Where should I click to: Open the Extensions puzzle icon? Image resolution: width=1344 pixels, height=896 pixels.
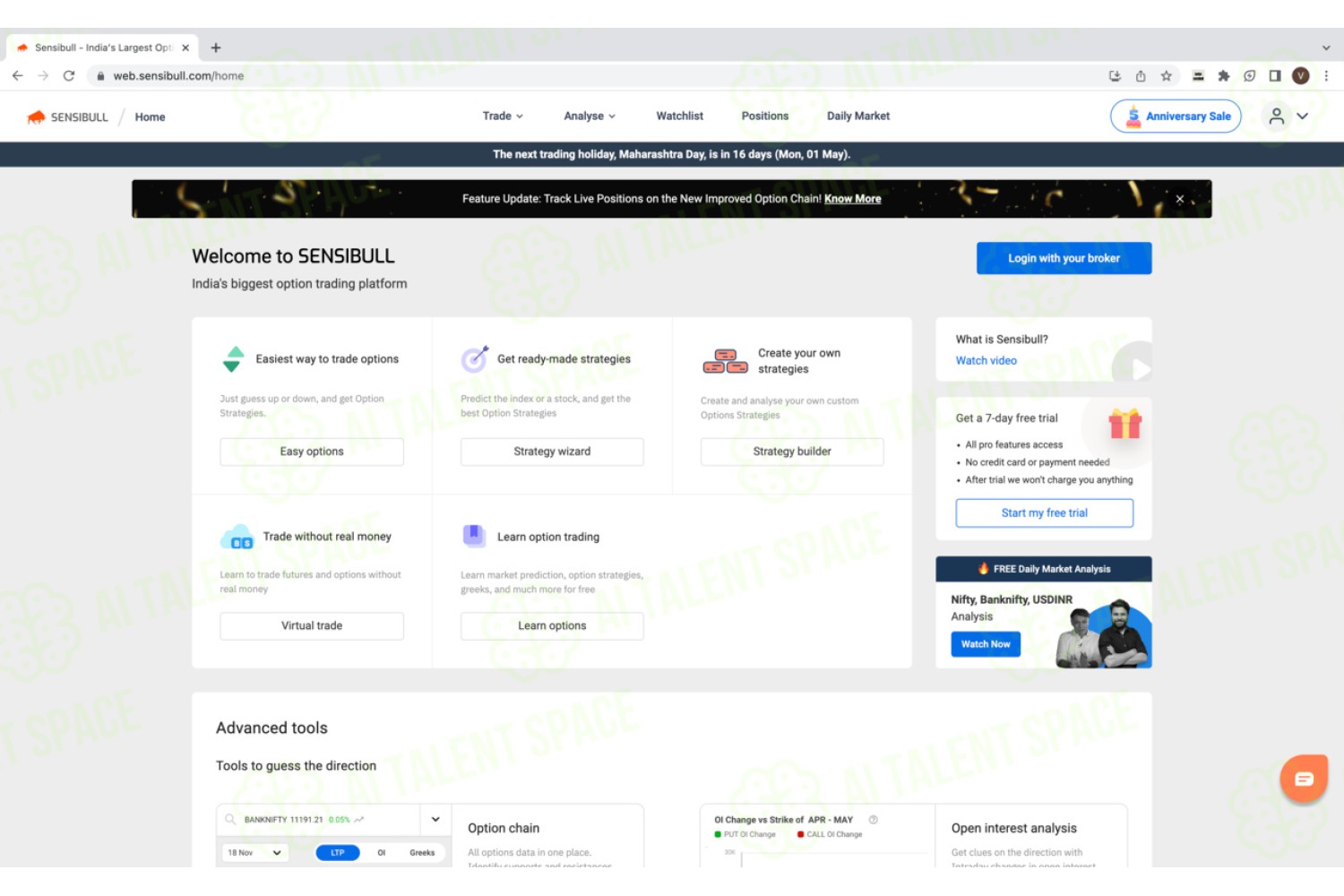(x=1224, y=76)
